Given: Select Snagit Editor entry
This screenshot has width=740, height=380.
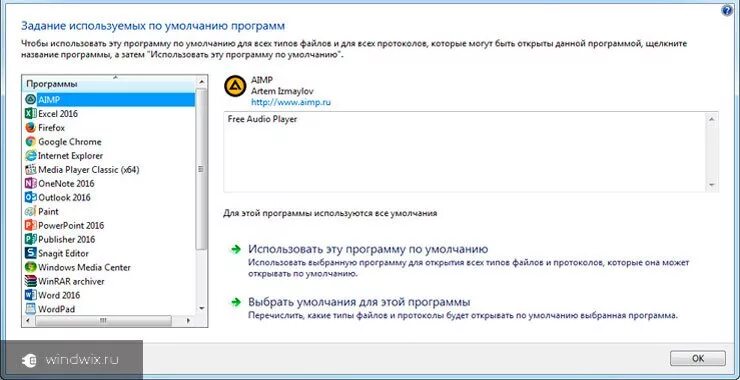Looking at the screenshot, I should (x=63, y=253).
